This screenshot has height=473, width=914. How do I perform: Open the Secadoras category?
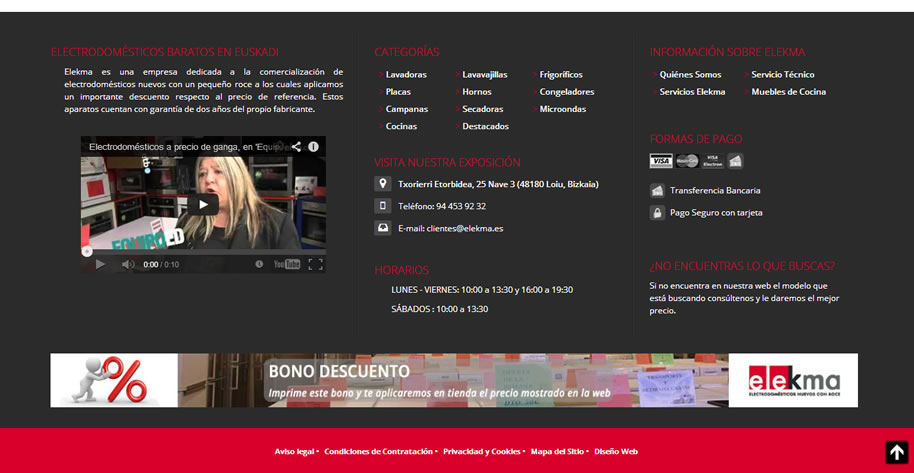click(x=483, y=109)
